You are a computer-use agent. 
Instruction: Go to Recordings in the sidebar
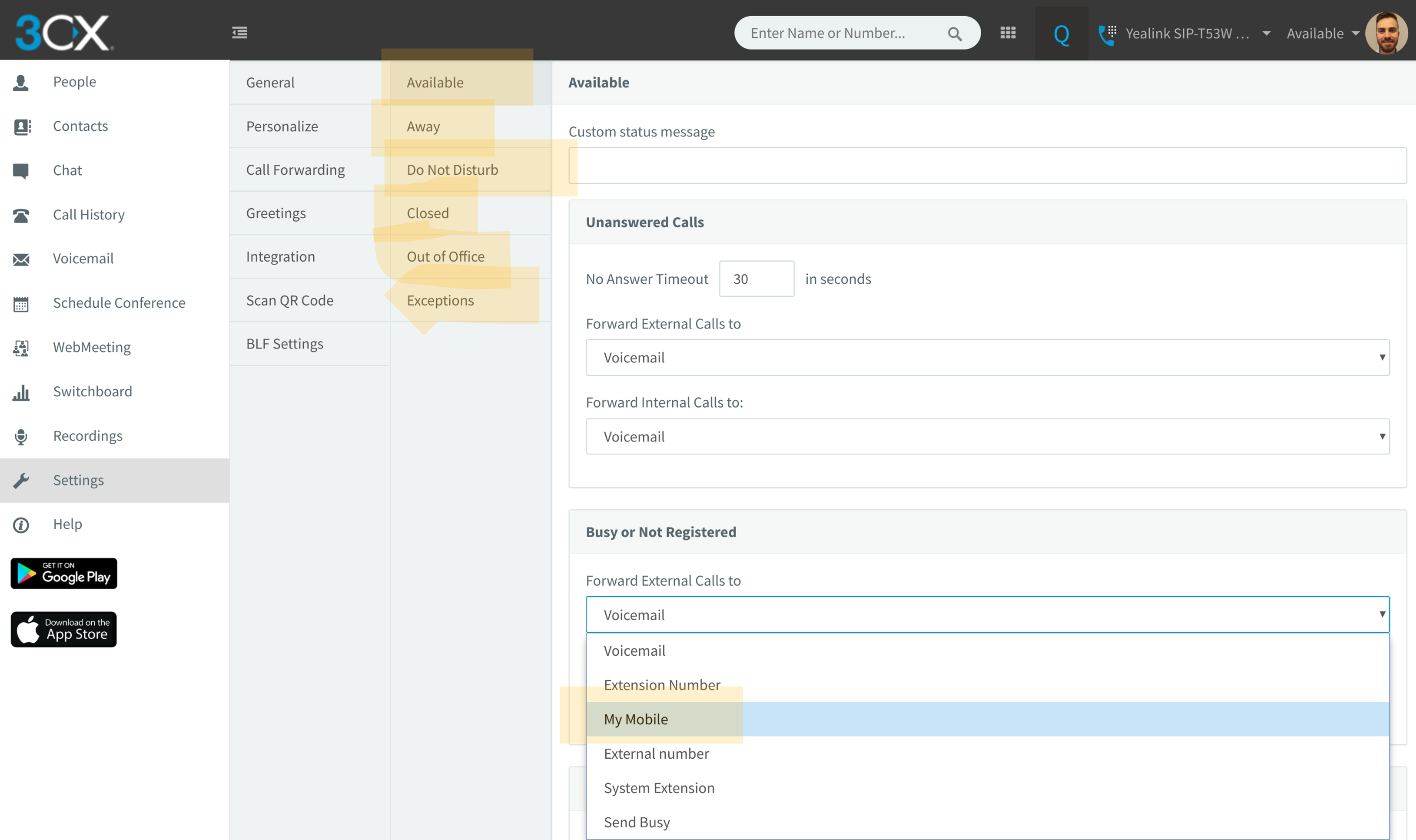coord(87,436)
